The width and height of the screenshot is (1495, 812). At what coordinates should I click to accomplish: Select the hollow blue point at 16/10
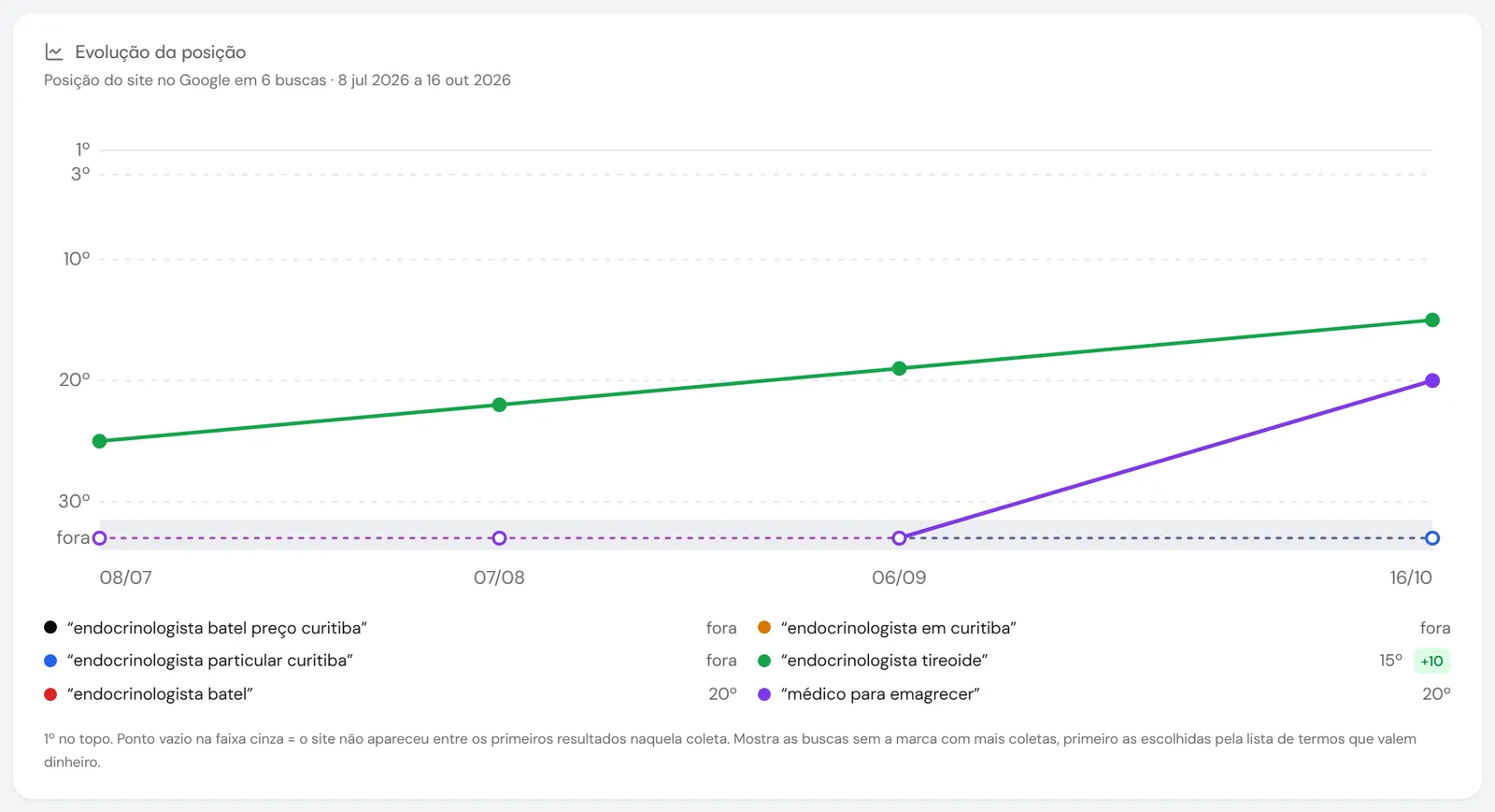pos(1432,538)
